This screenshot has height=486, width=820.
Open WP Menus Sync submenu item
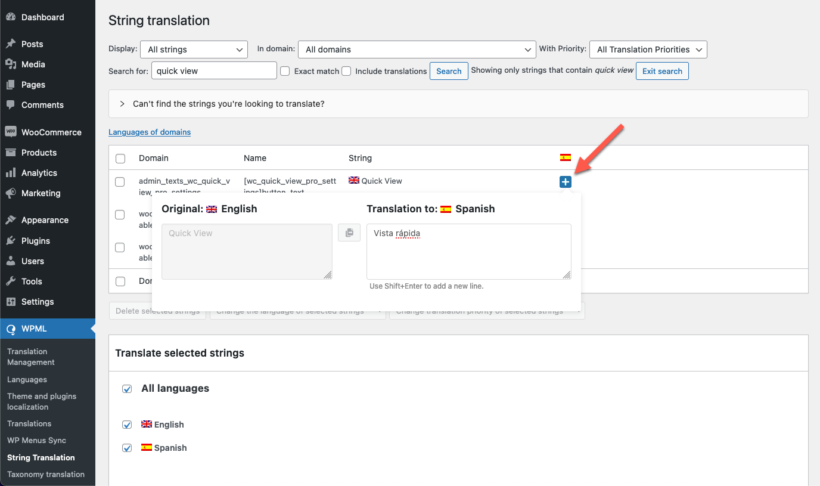point(37,440)
